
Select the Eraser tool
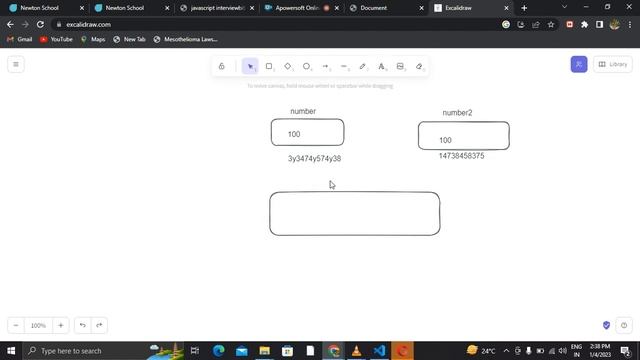click(x=419, y=66)
